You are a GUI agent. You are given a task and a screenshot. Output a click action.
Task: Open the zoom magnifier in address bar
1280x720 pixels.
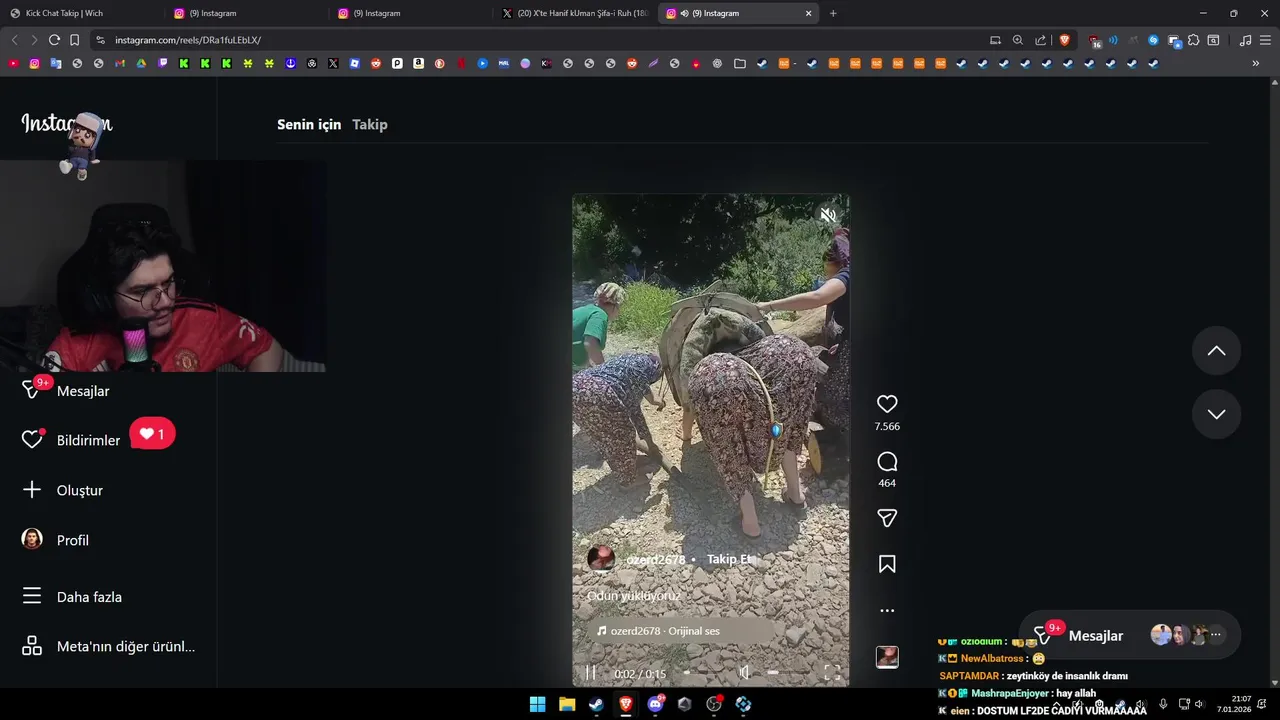[x=1017, y=40]
